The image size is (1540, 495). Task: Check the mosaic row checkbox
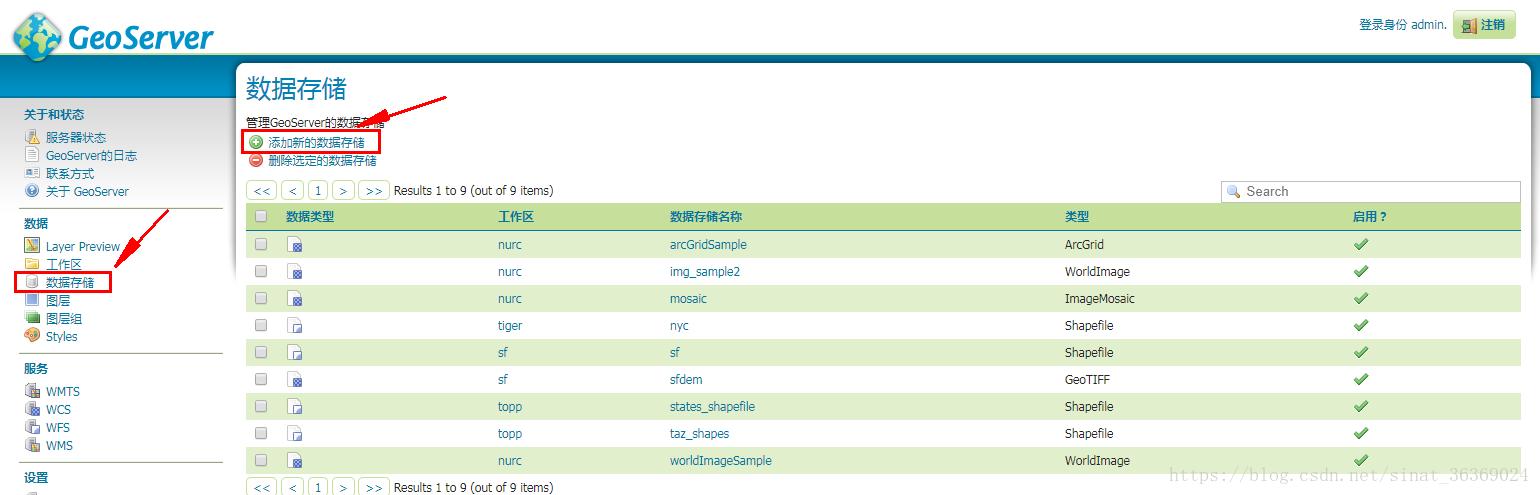[261, 298]
